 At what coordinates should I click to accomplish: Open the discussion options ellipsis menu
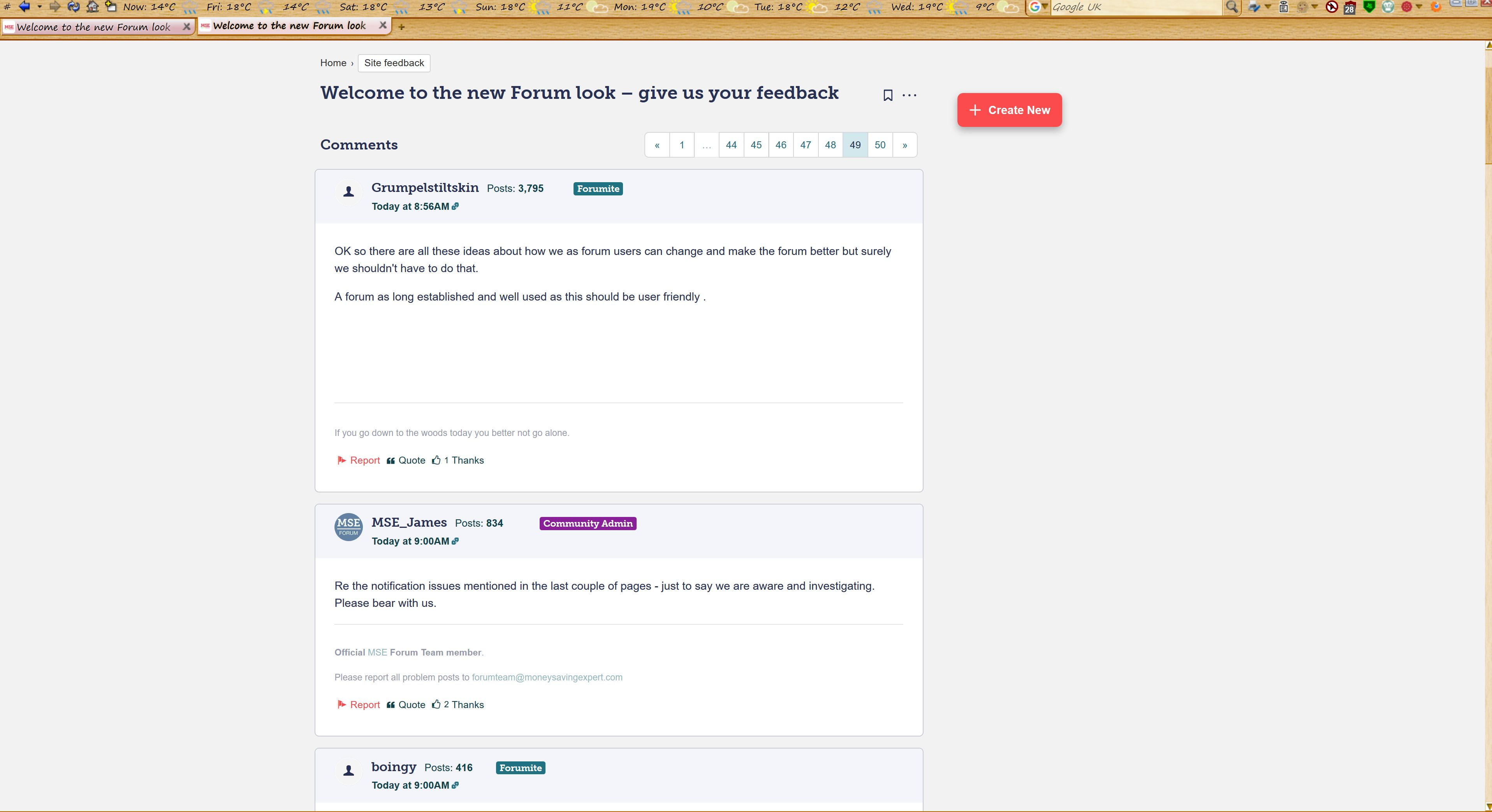(909, 95)
